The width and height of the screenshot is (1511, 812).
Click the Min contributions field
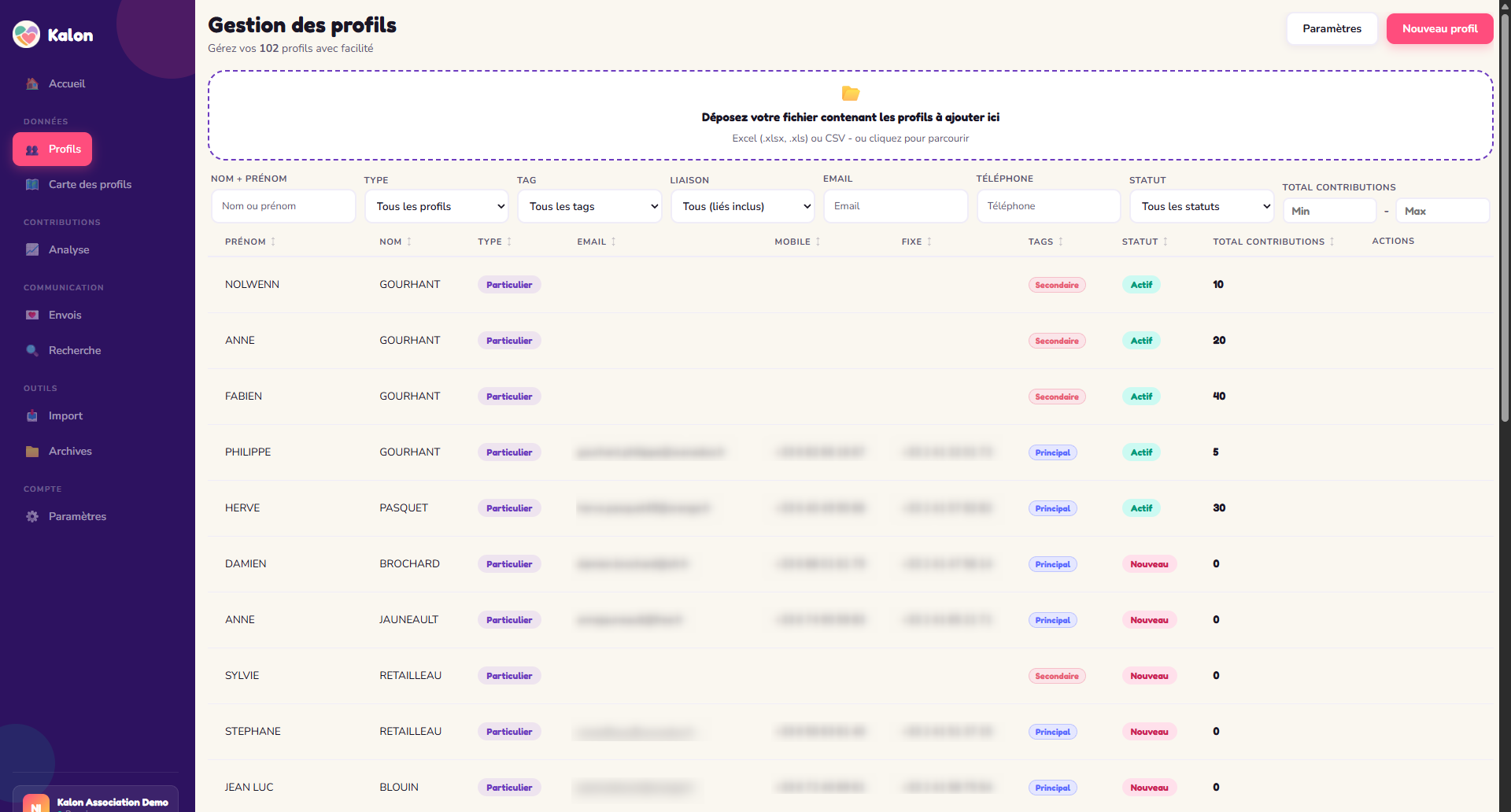coord(1330,211)
